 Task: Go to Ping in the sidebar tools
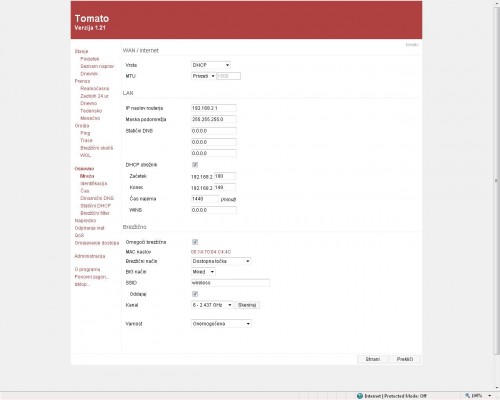click(x=85, y=133)
